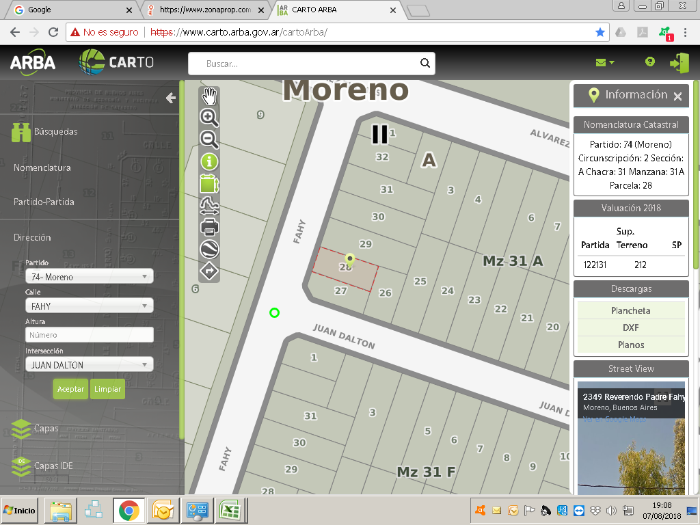Open the Planos download
Image resolution: width=700 pixels, height=525 pixels.
(x=631, y=345)
